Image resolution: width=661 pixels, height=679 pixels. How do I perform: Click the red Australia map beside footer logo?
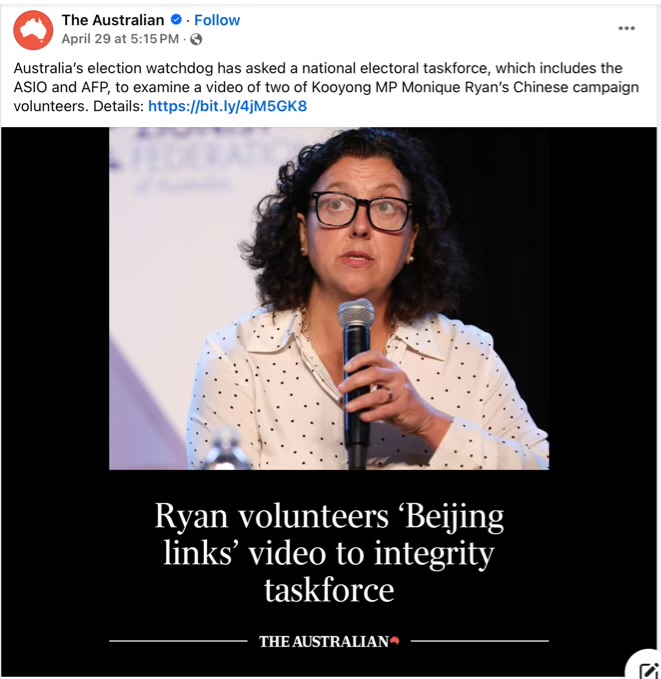[x=395, y=640]
